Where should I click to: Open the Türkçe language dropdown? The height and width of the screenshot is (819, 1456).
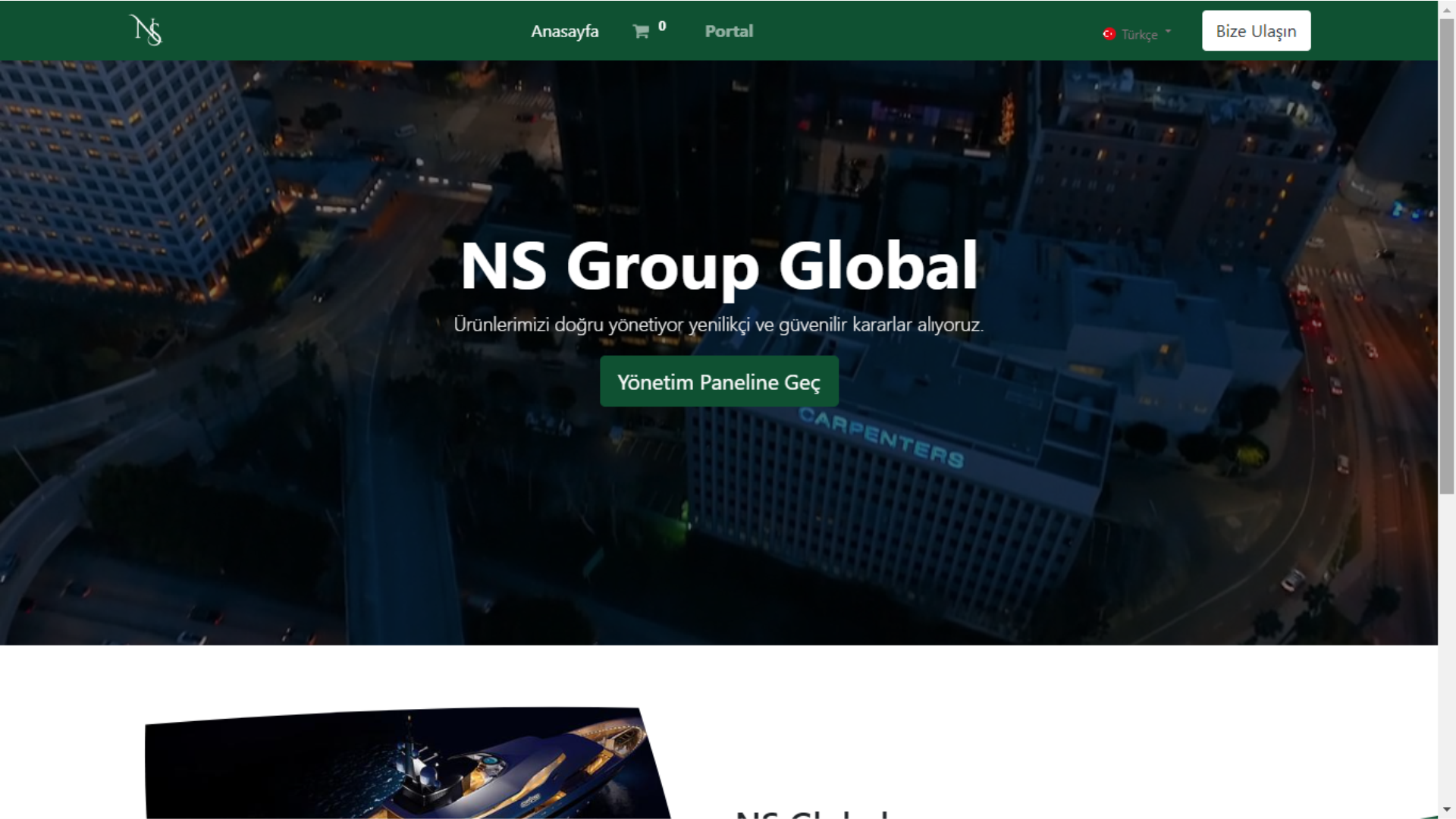1137,34
